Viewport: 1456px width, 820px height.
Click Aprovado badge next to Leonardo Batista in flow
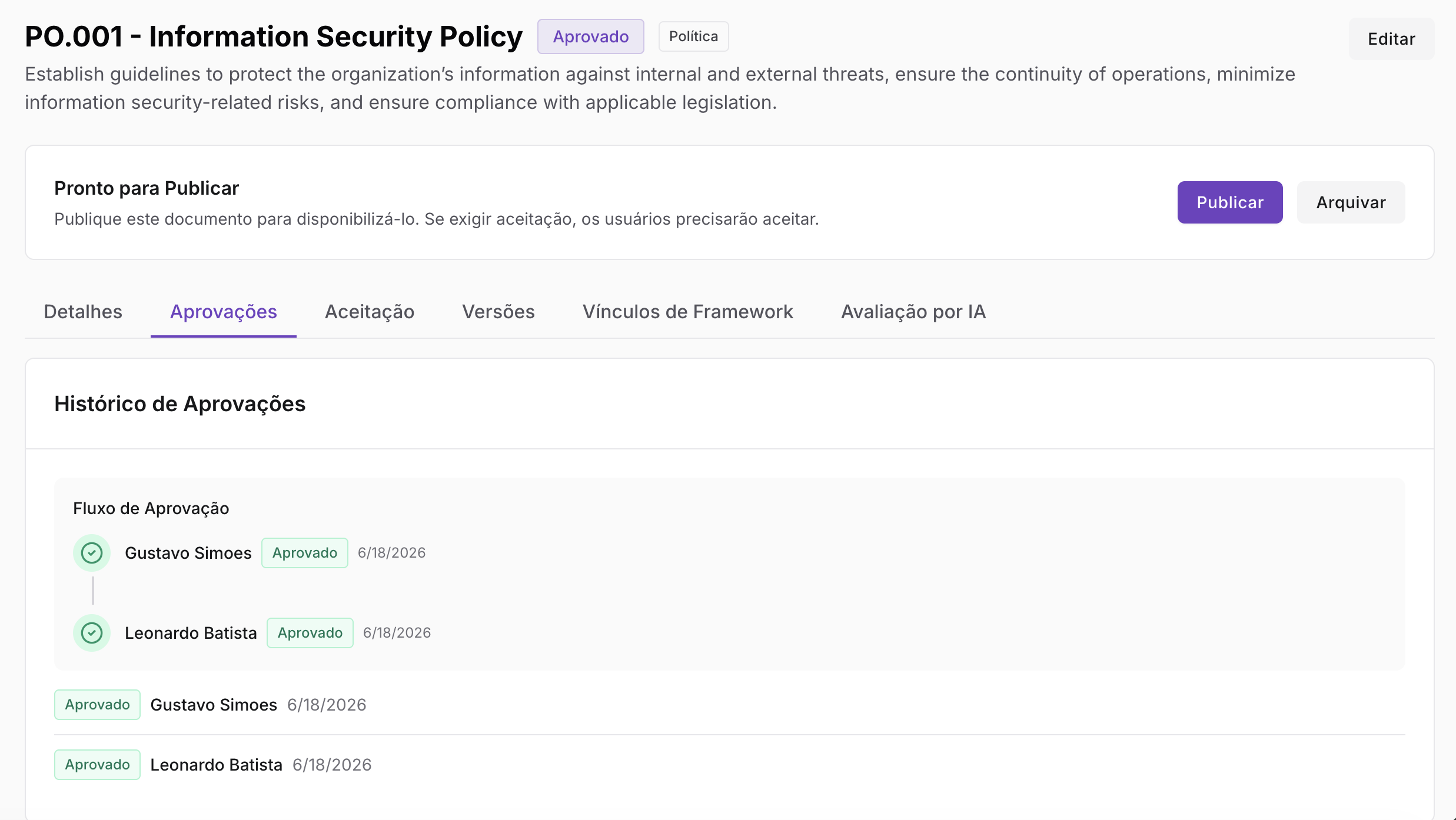[310, 633]
